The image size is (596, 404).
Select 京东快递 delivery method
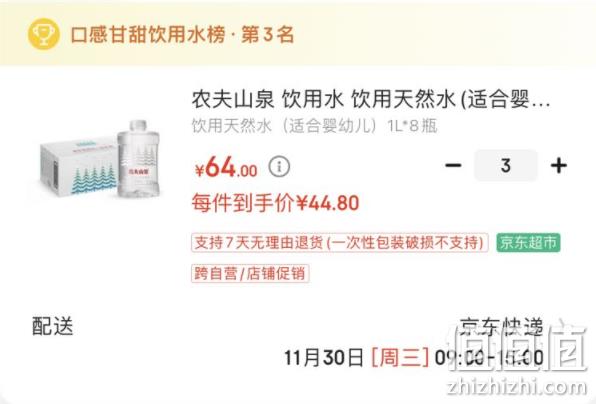click(501, 327)
